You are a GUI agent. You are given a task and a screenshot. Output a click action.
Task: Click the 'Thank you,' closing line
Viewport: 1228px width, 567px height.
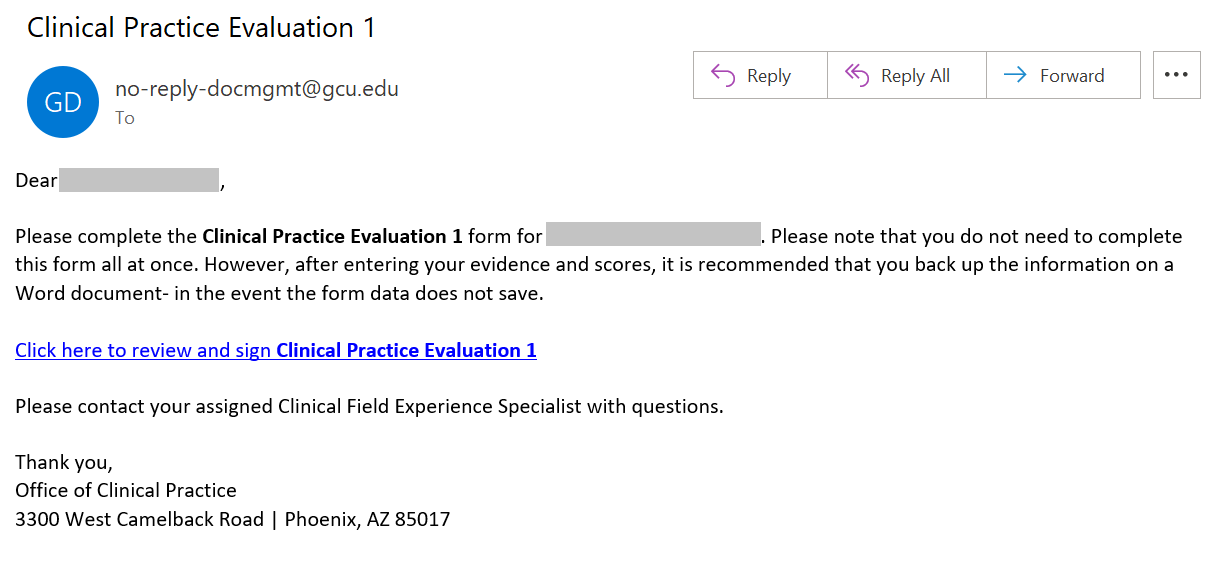64,462
